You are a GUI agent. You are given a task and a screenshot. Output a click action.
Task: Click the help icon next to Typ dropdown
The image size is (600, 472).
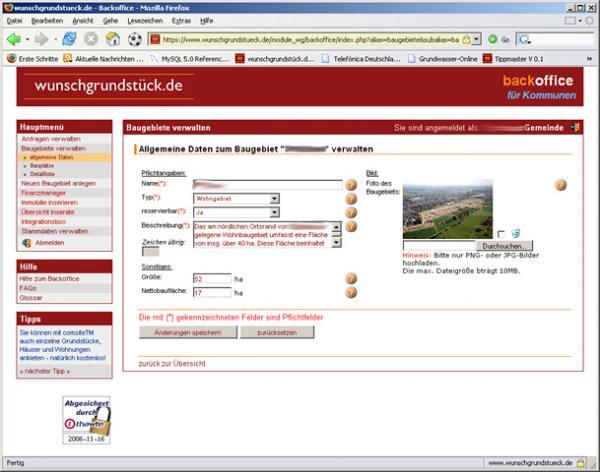(351, 199)
